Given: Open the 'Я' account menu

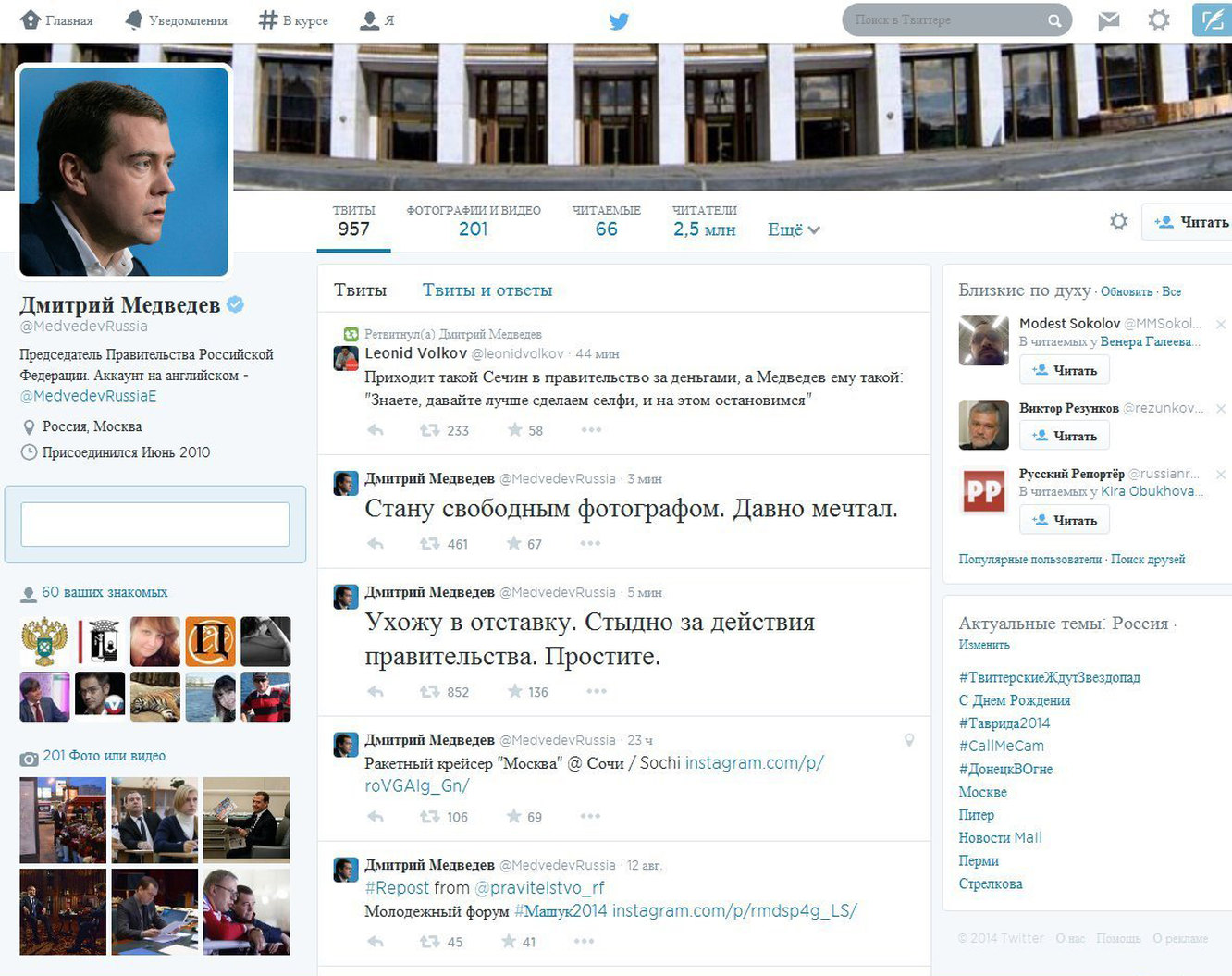Looking at the screenshot, I should click(x=377, y=20).
